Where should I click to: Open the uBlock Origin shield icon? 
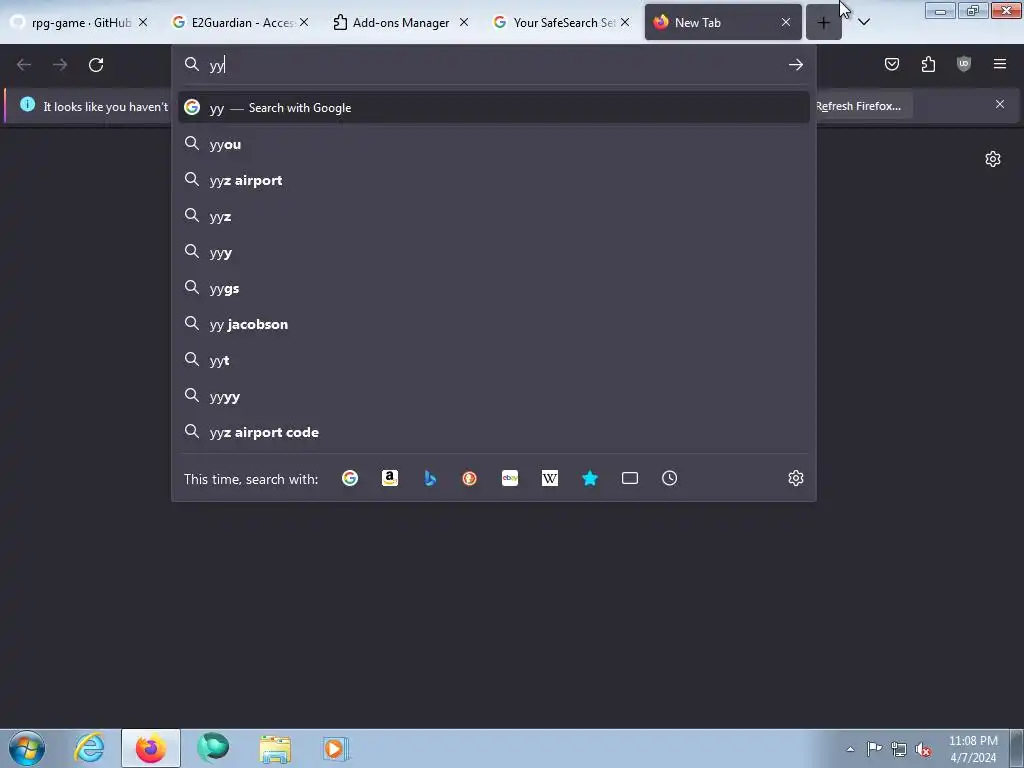click(964, 64)
